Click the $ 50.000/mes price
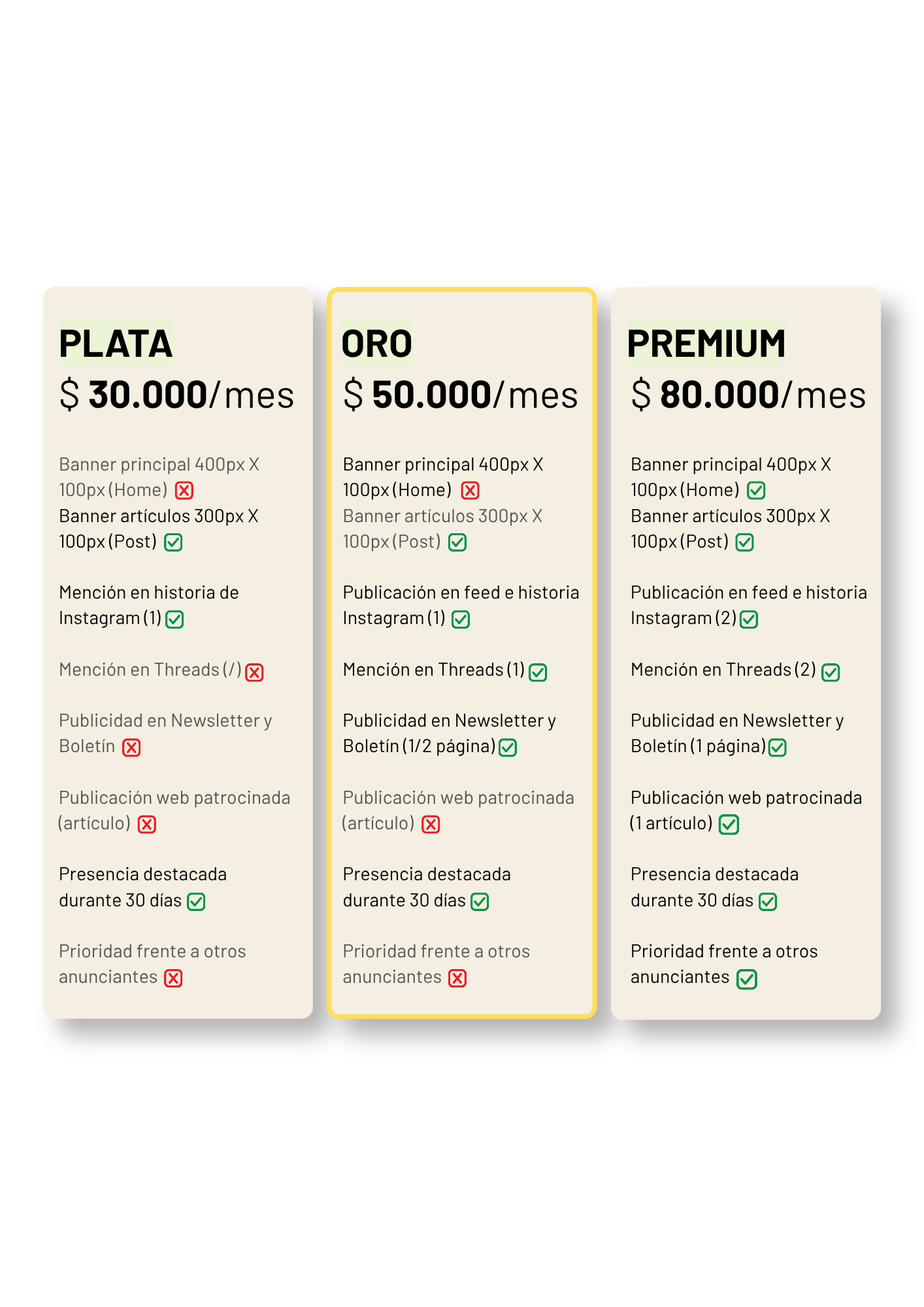 point(461,395)
